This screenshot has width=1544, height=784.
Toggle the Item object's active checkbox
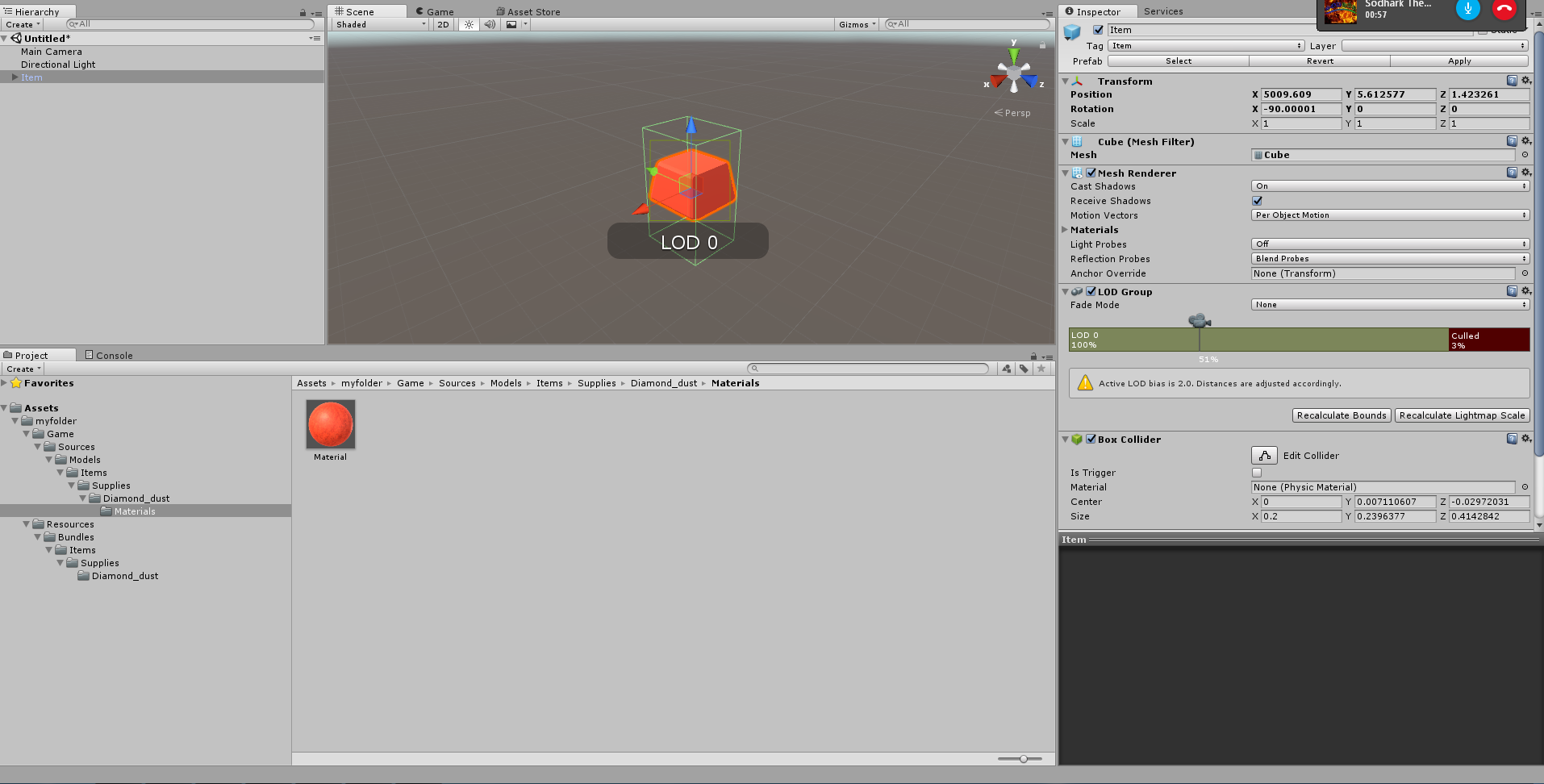1098,30
